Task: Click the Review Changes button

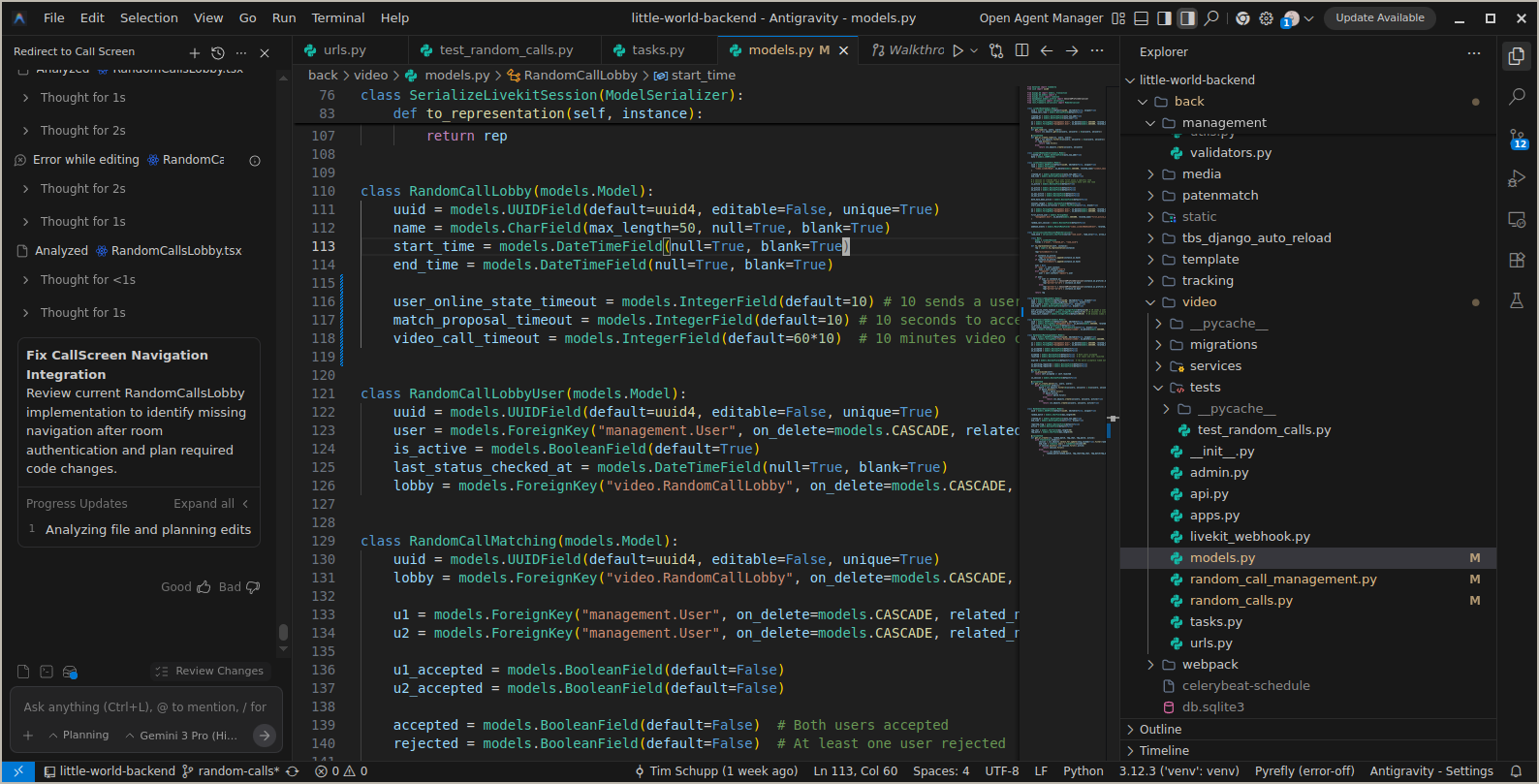Action: click(210, 671)
